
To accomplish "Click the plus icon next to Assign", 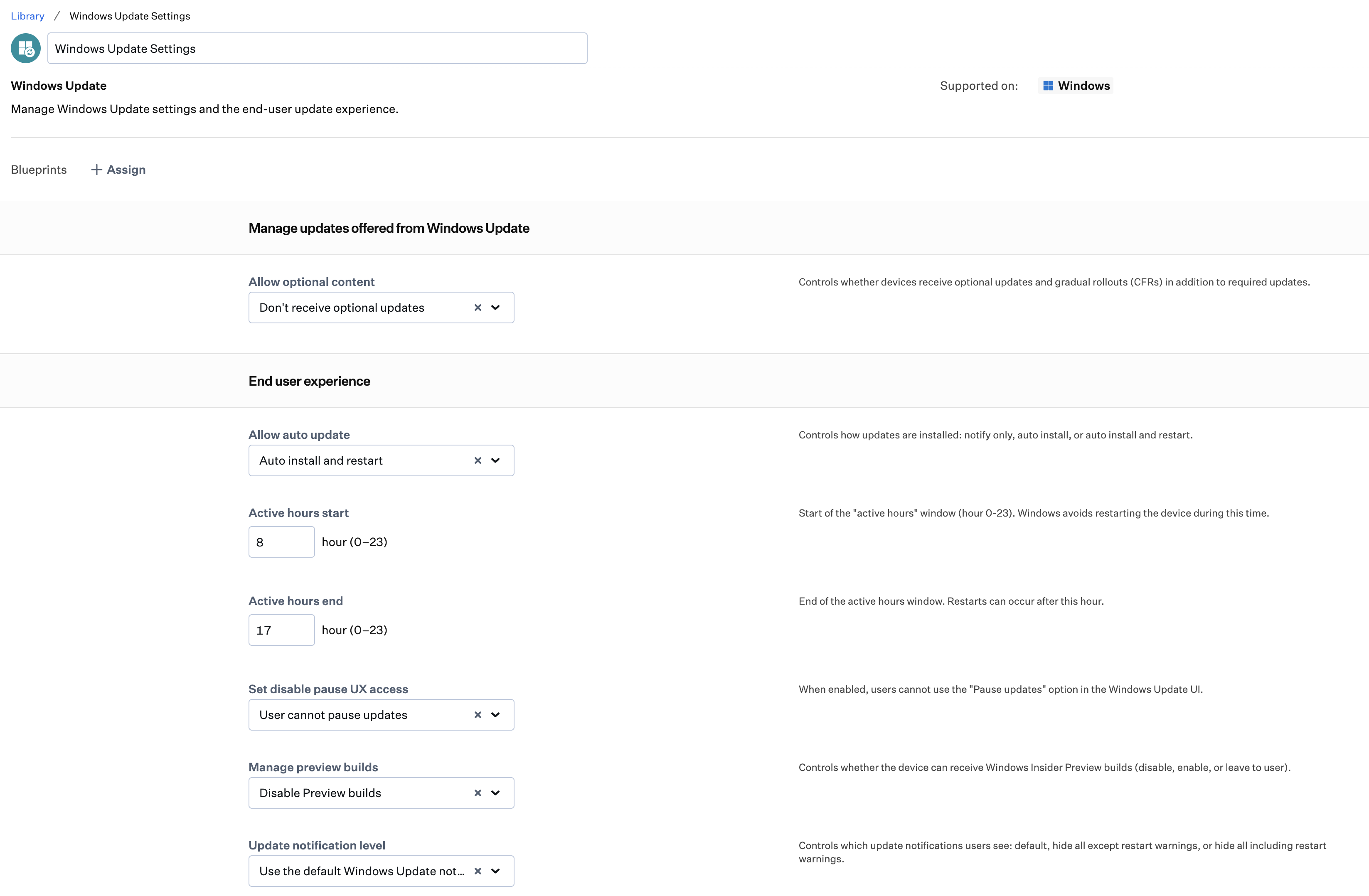I will click(x=97, y=170).
